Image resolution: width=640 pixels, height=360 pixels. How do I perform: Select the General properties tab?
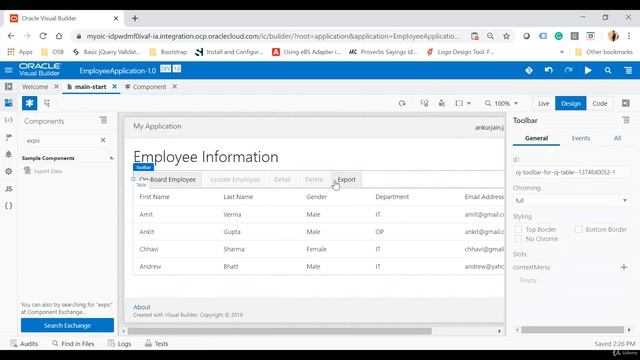point(536,138)
